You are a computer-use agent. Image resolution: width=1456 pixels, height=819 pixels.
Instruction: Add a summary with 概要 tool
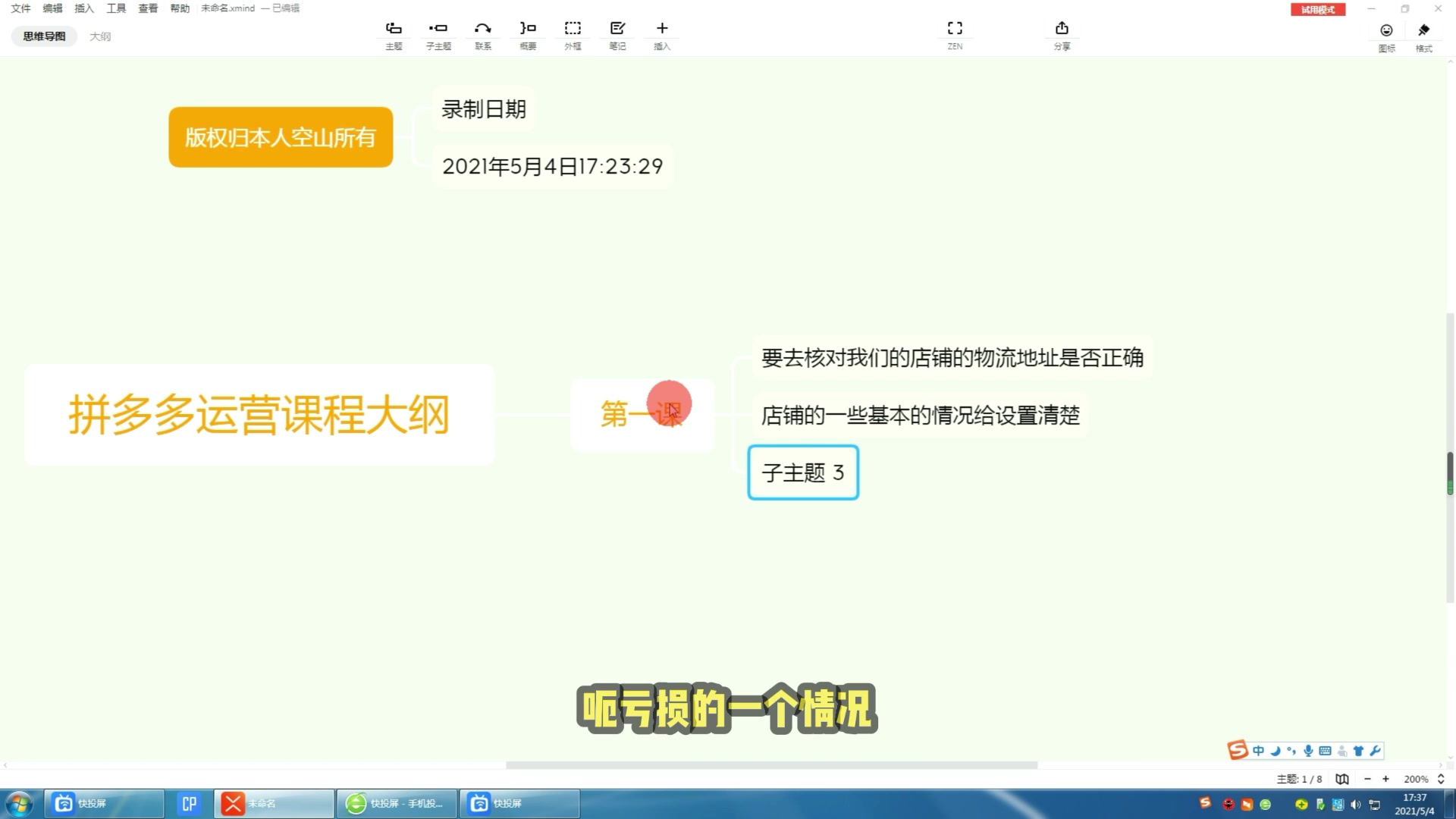click(x=528, y=35)
